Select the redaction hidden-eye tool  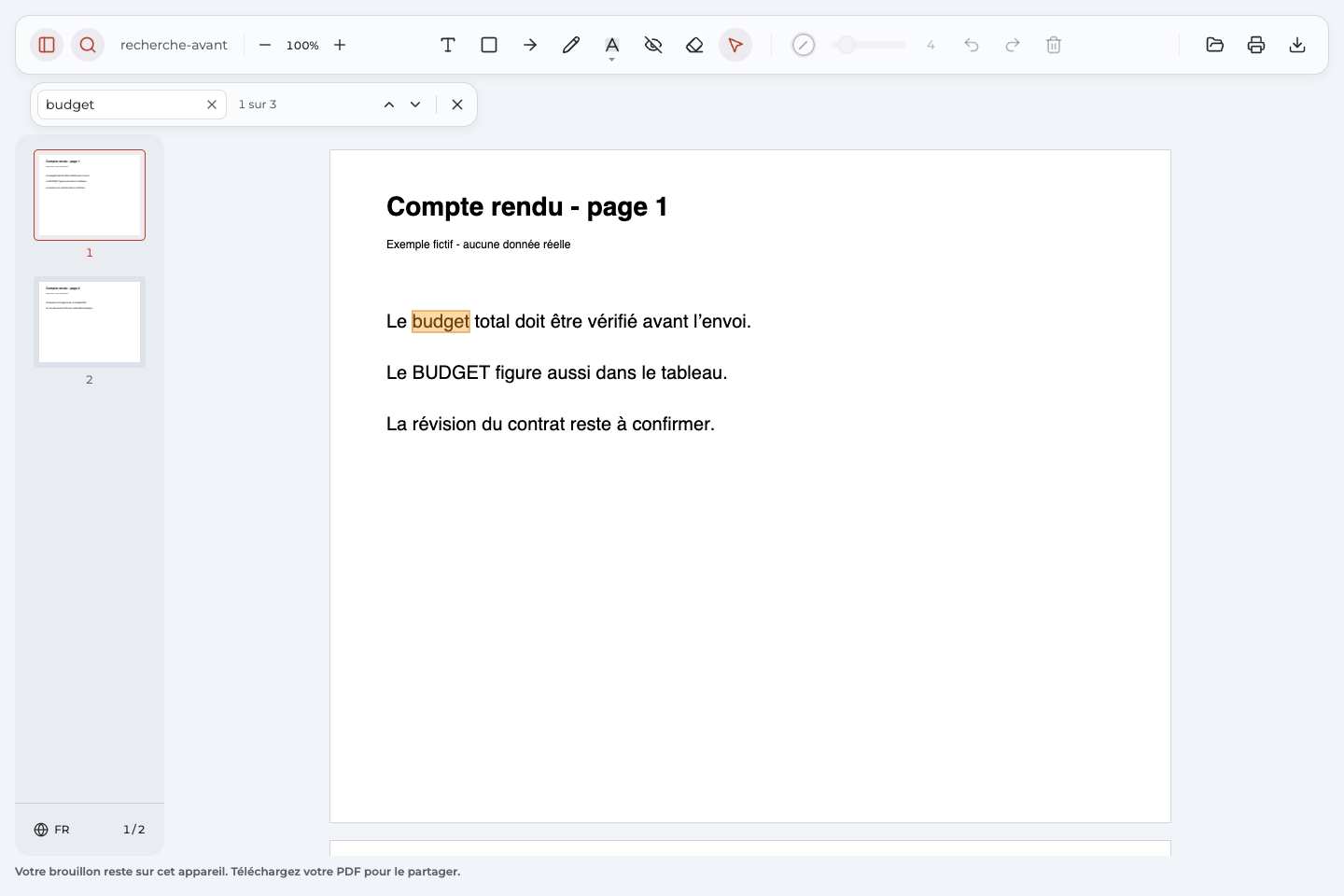point(653,45)
